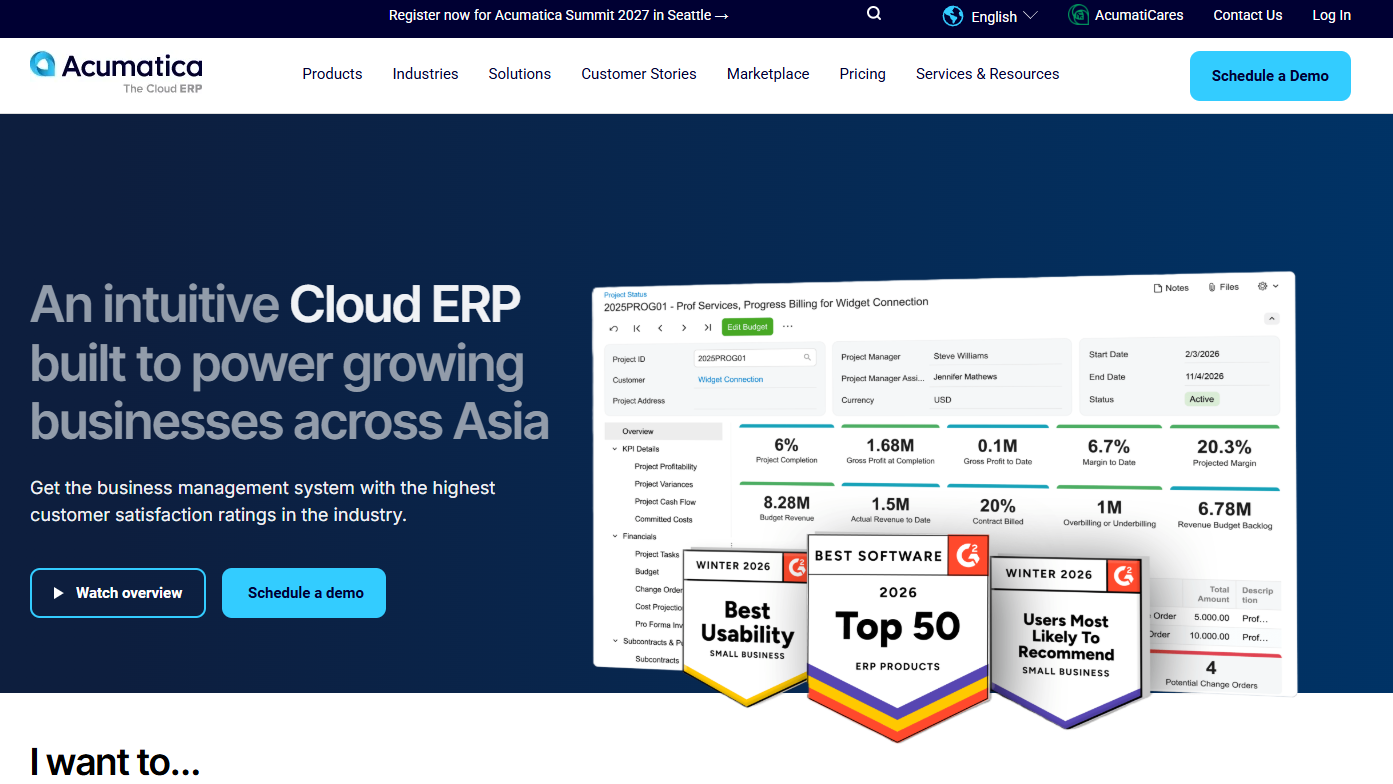Click the AcumatiCares logo icon
The image size is (1393, 784).
pyautogui.click(x=1078, y=15)
